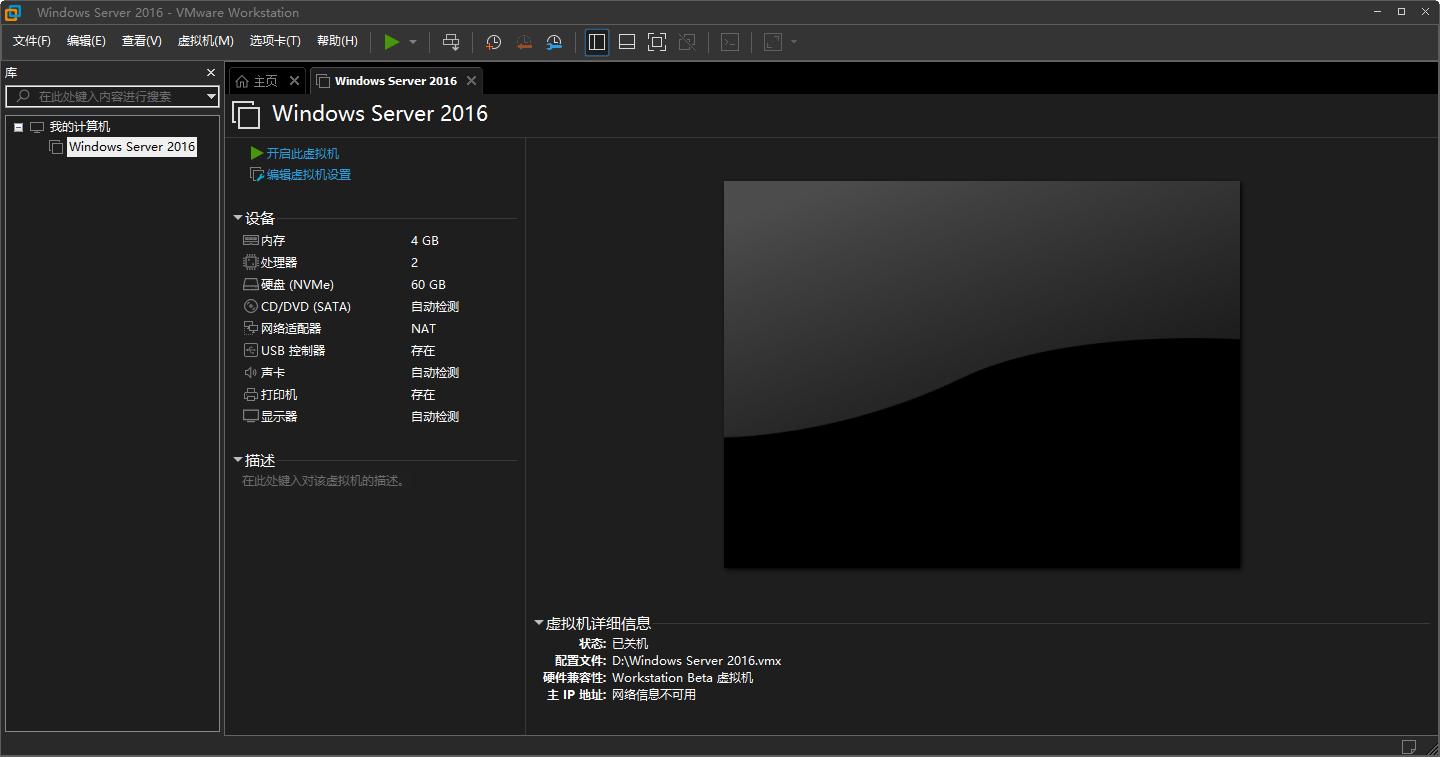The height and width of the screenshot is (757, 1440).
Task: Click the VMware Workstation logo in title bar
Action: pyautogui.click(x=13, y=12)
